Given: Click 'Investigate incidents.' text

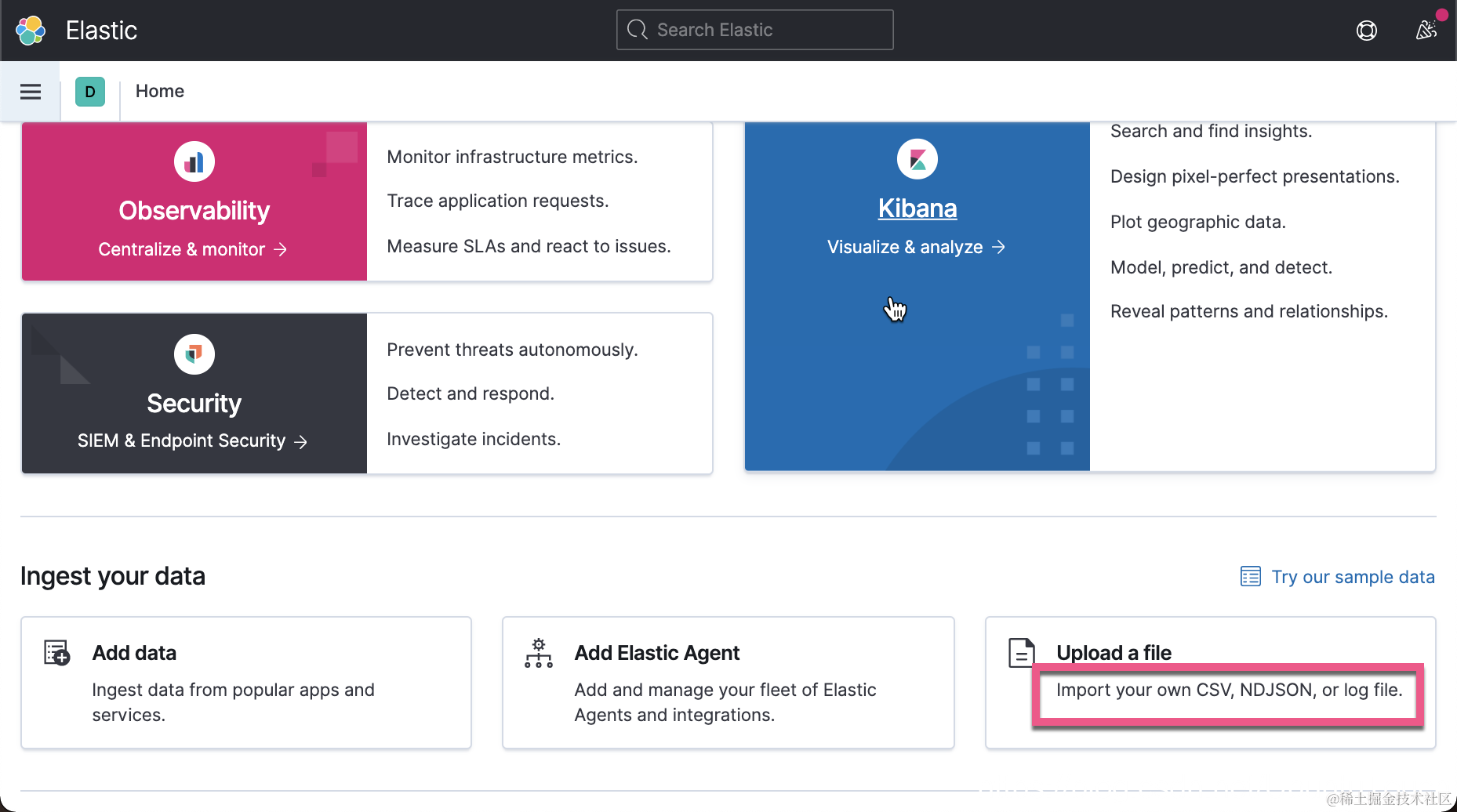Looking at the screenshot, I should coord(474,439).
